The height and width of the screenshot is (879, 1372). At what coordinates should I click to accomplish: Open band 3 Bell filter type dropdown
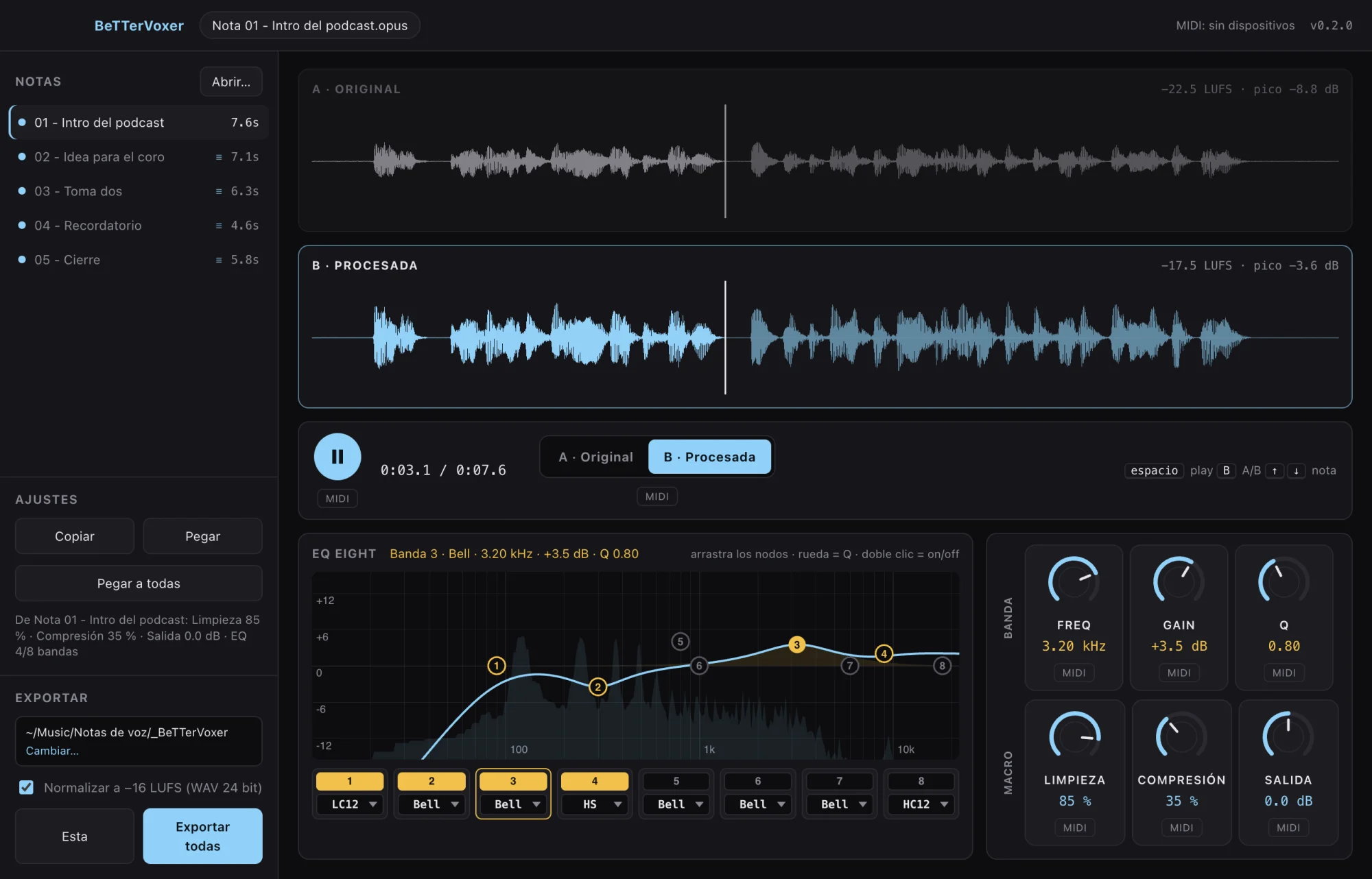[x=513, y=804]
